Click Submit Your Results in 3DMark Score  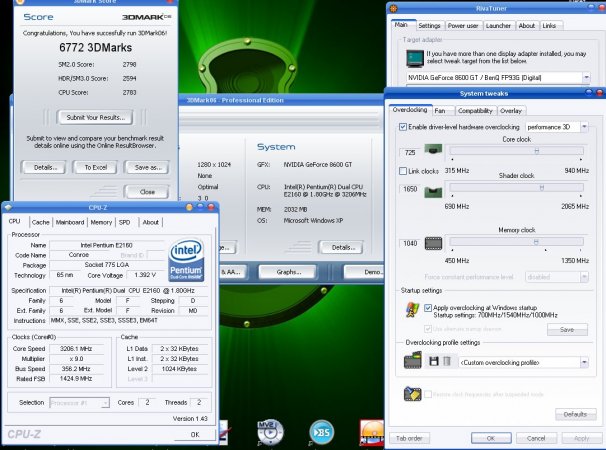point(95,118)
